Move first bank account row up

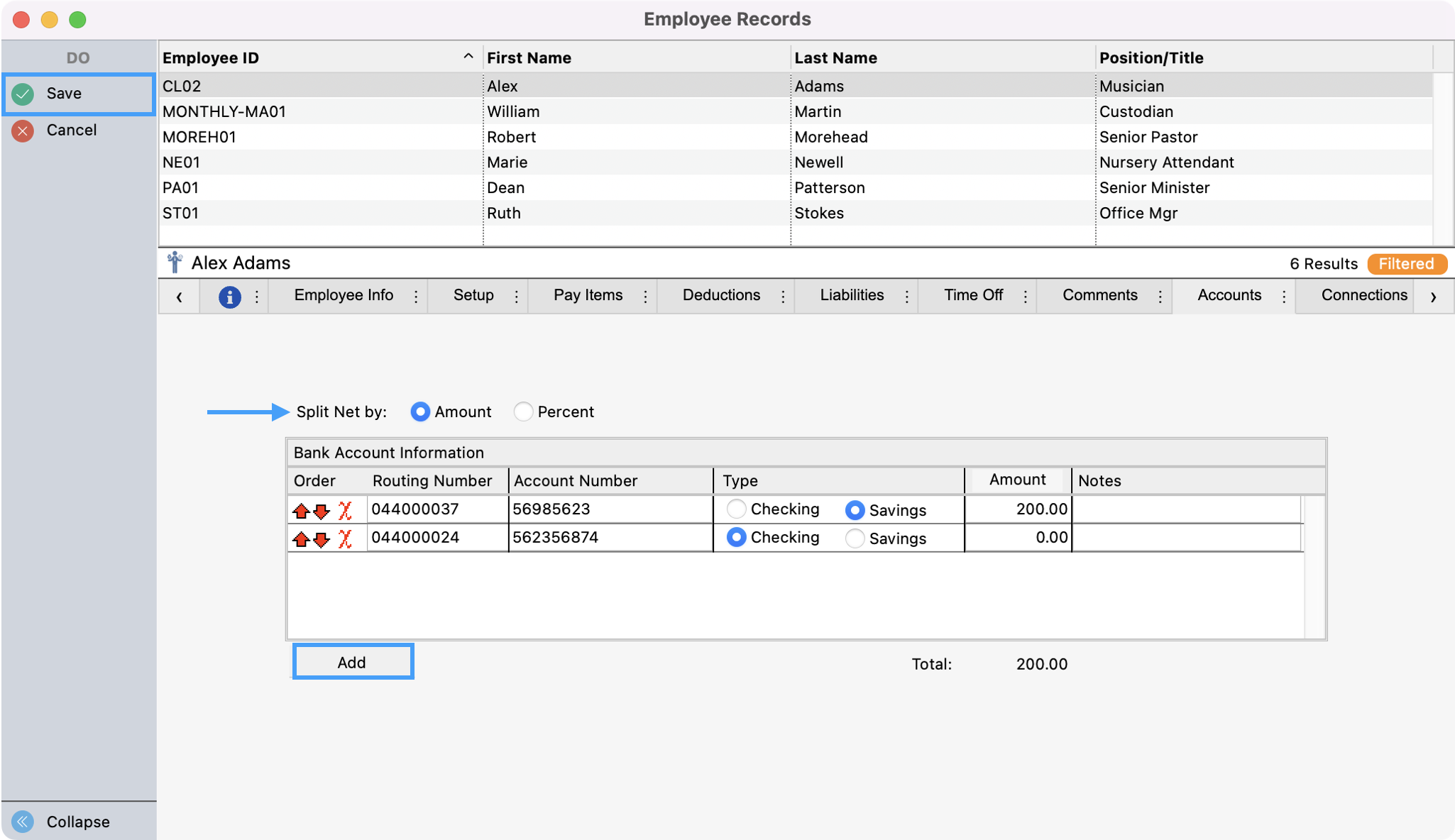(x=301, y=511)
